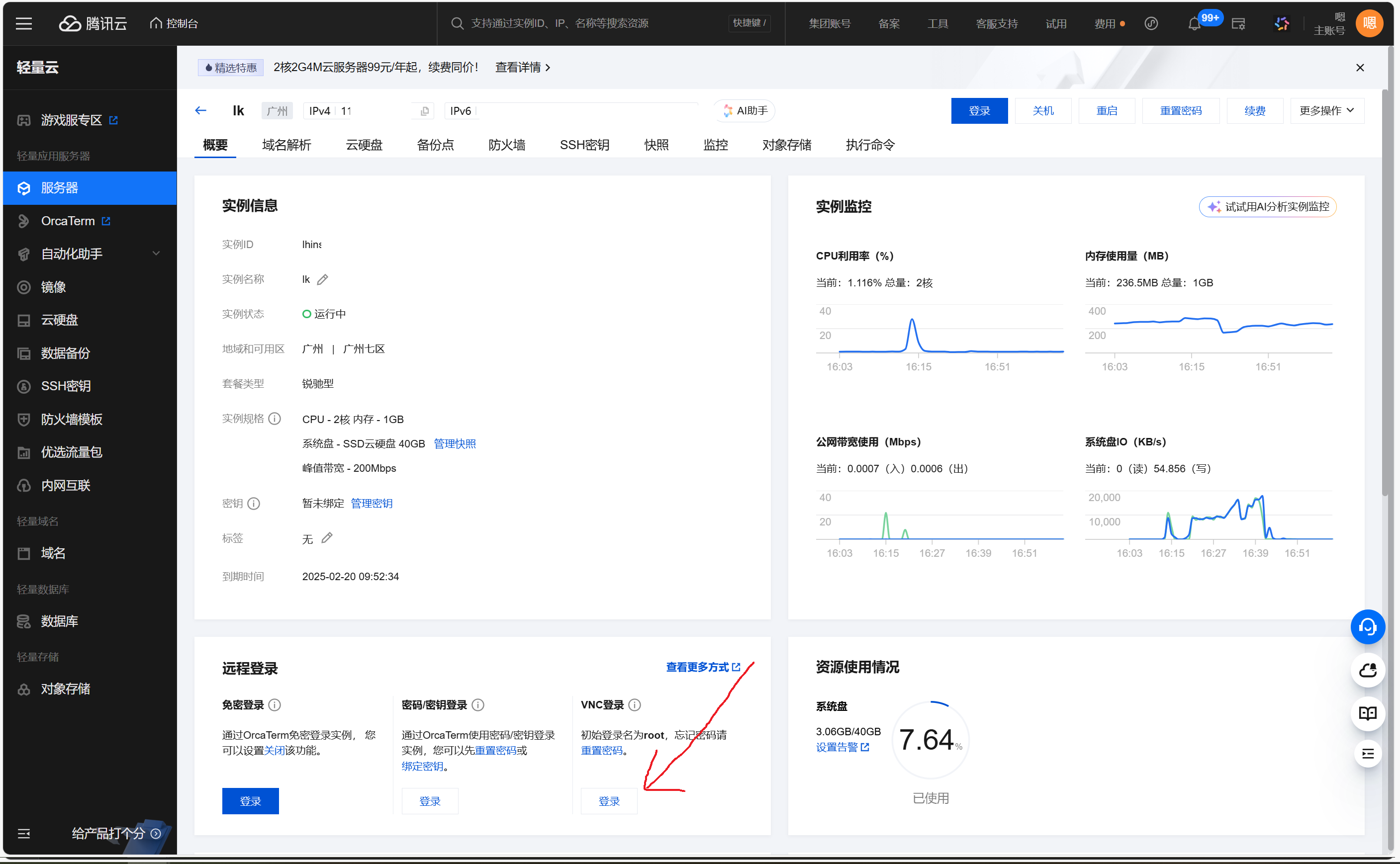Click 查看更多方式 link
The height and width of the screenshot is (864, 1400).
pos(703,667)
